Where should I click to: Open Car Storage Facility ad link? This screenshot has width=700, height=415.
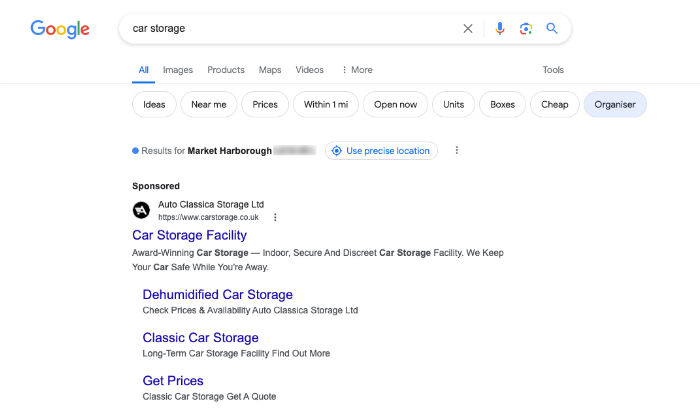[189, 235]
